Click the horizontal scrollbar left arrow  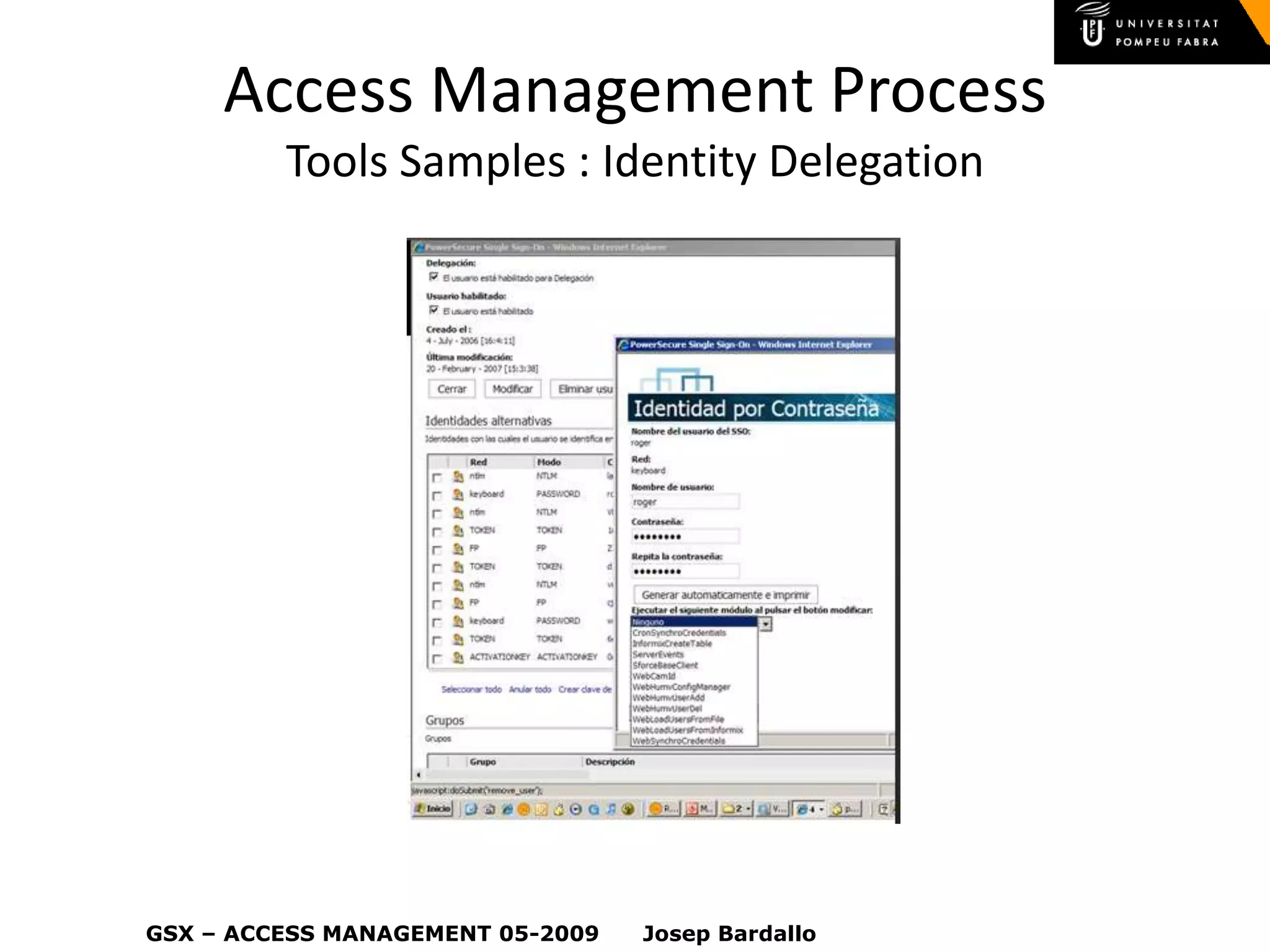419,775
